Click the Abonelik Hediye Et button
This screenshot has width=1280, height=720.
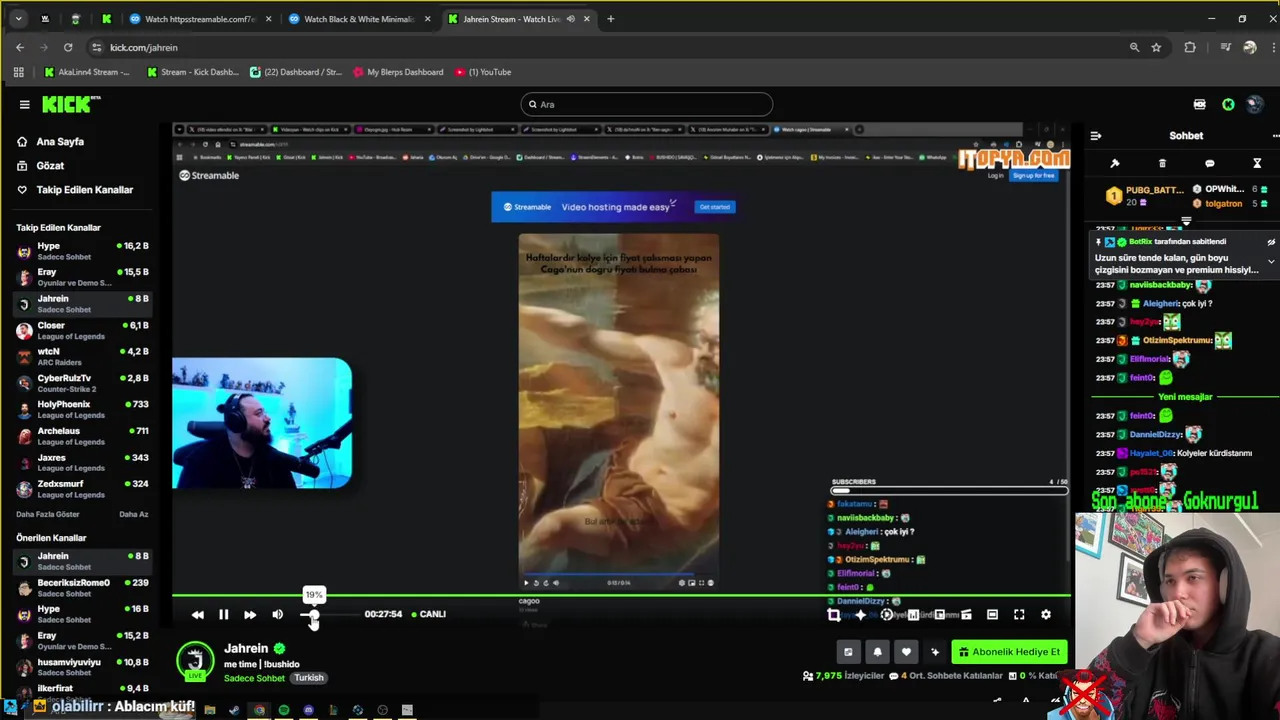click(x=1009, y=652)
